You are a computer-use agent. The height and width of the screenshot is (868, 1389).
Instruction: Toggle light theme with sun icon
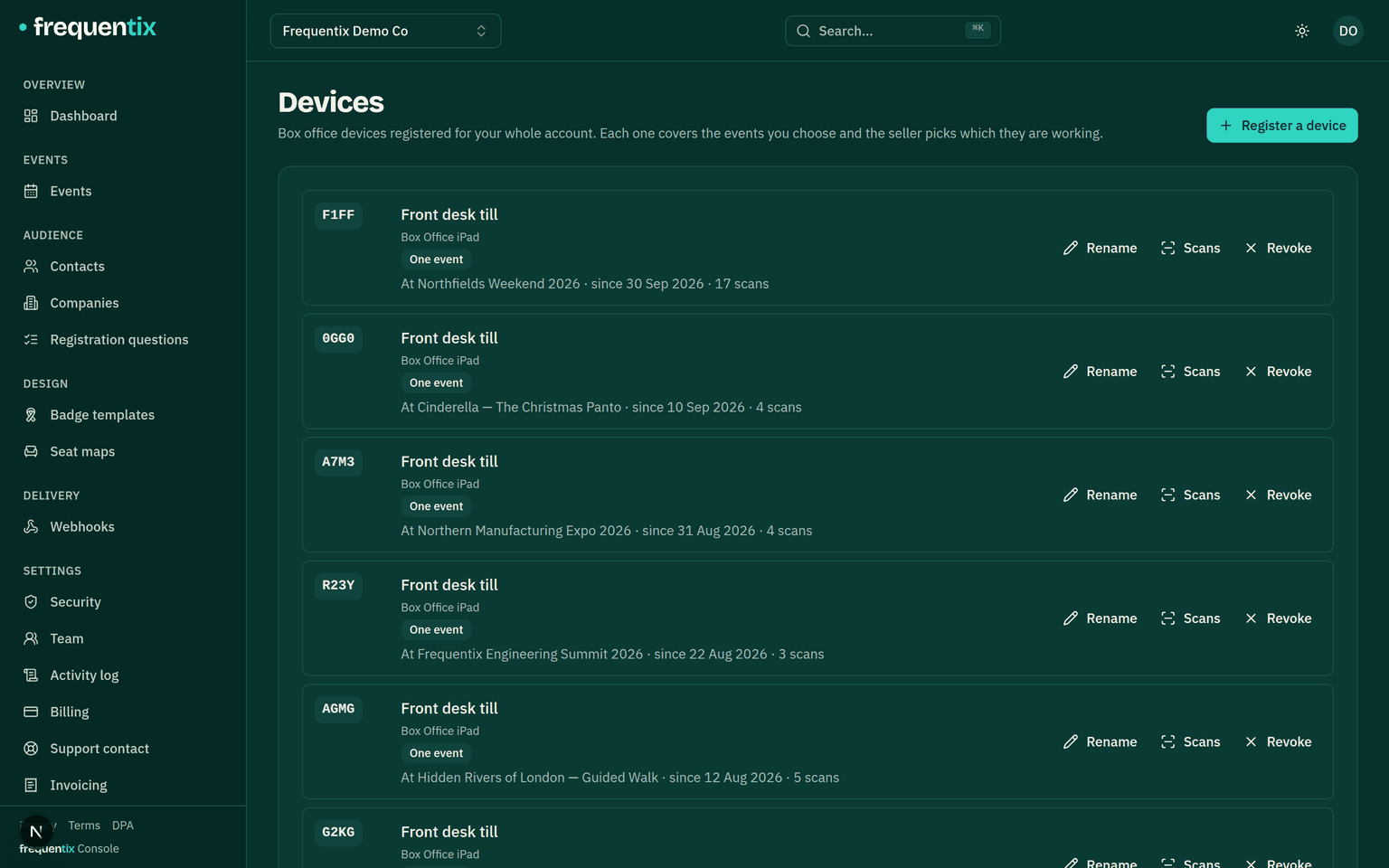pos(1302,31)
